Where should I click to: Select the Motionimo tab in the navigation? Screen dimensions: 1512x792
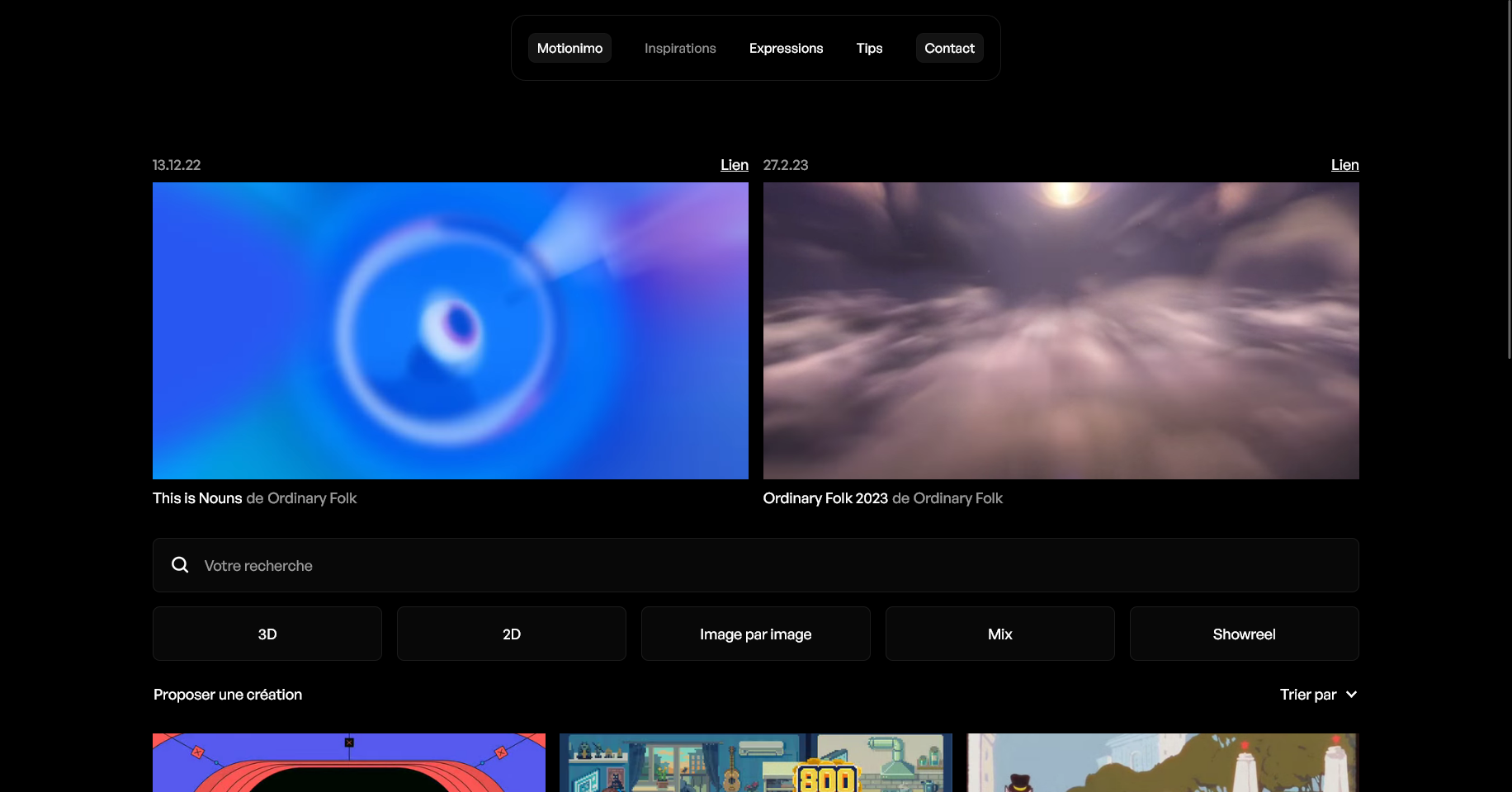pos(569,48)
